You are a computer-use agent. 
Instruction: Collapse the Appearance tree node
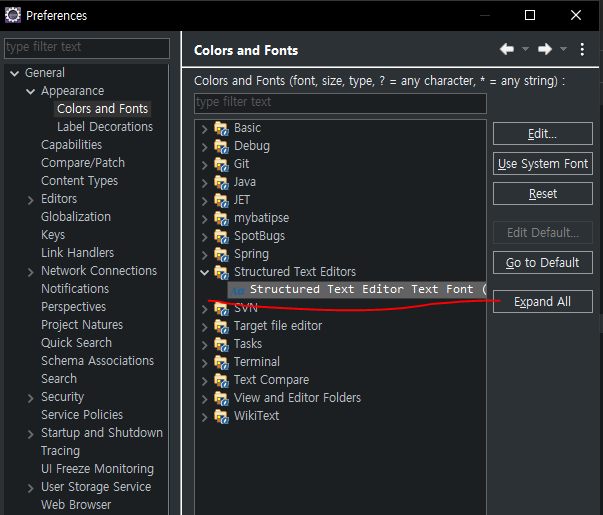point(30,92)
